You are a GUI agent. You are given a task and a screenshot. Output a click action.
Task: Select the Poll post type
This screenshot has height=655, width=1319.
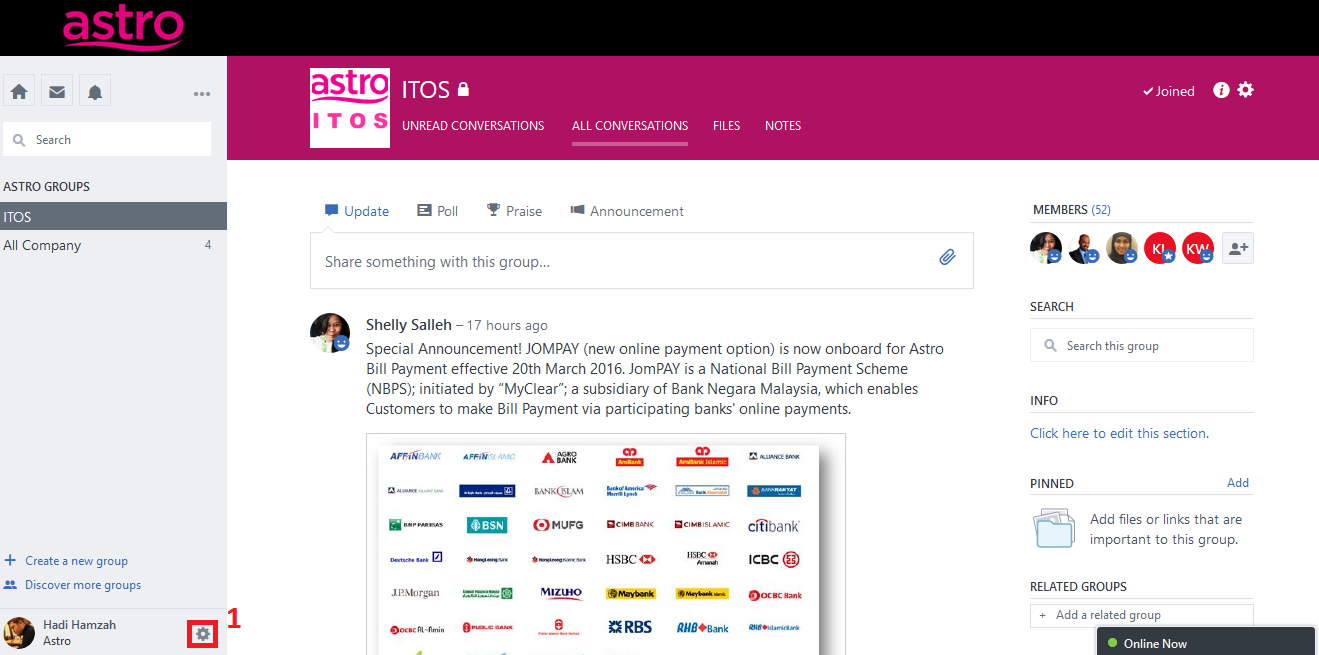pyautogui.click(x=437, y=211)
